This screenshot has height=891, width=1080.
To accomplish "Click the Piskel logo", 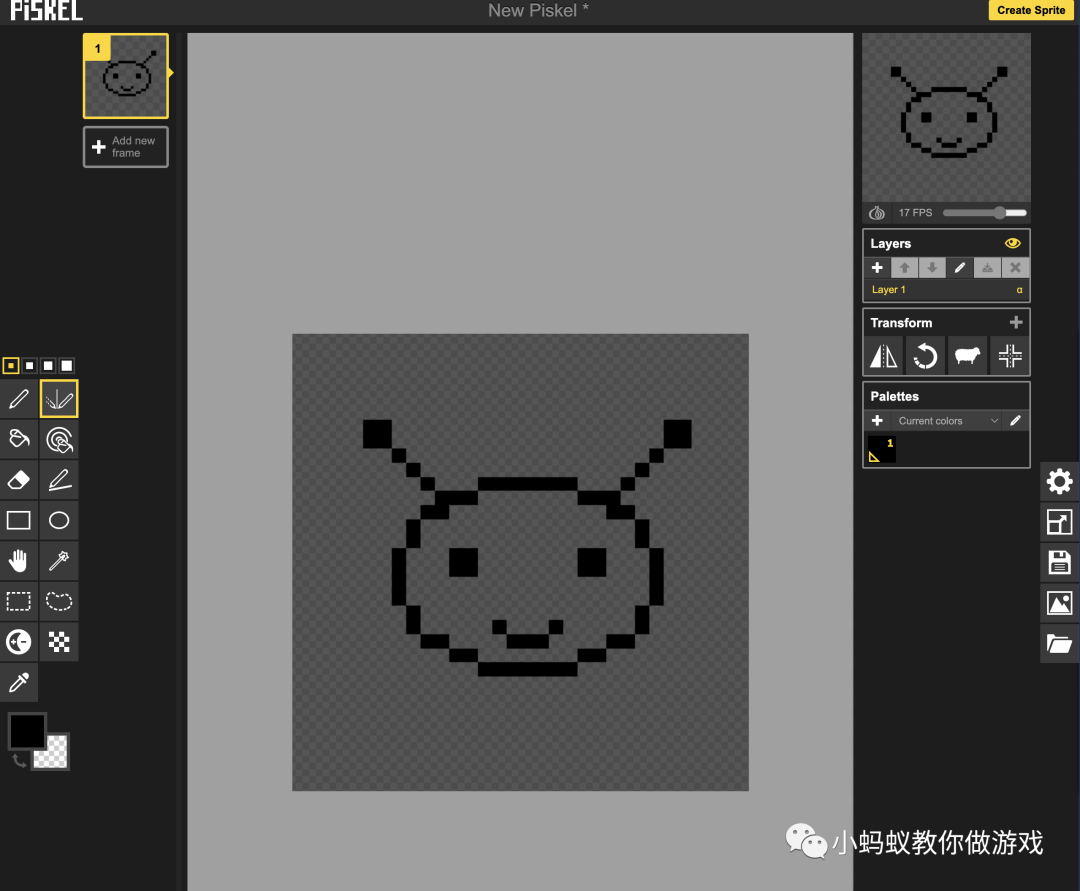I will tap(47, 10).
